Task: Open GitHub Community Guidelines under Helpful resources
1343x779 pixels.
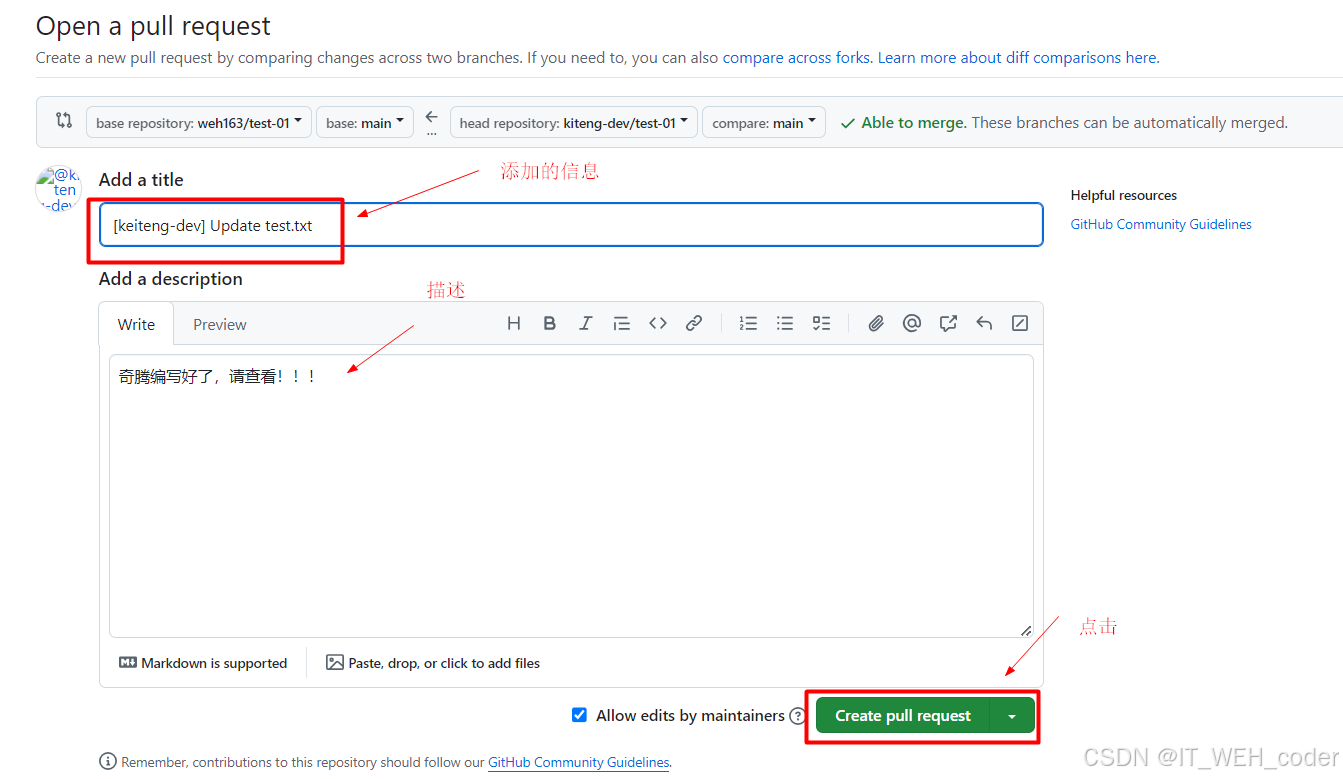Action: point(1161,225)
